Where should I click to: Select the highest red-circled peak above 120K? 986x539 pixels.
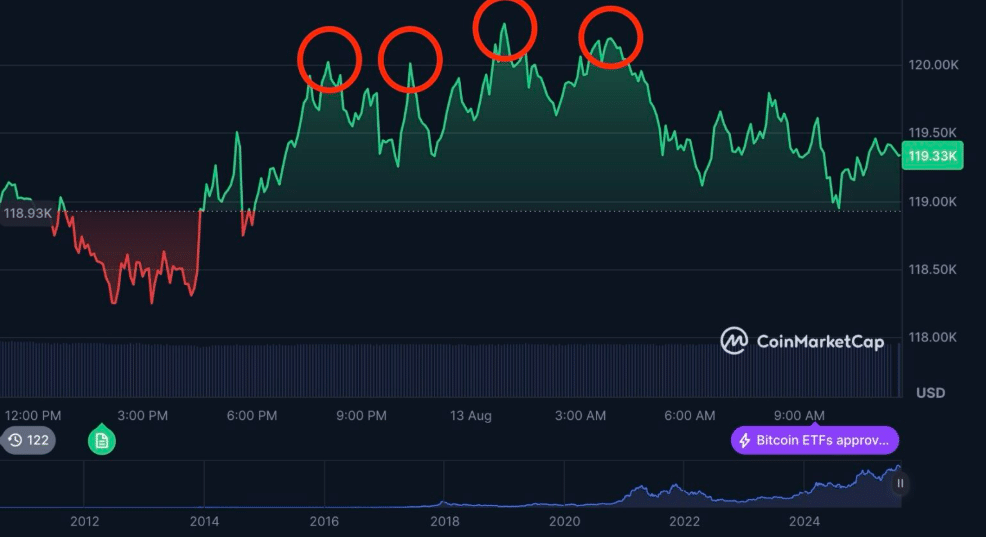tap(504, 29)
